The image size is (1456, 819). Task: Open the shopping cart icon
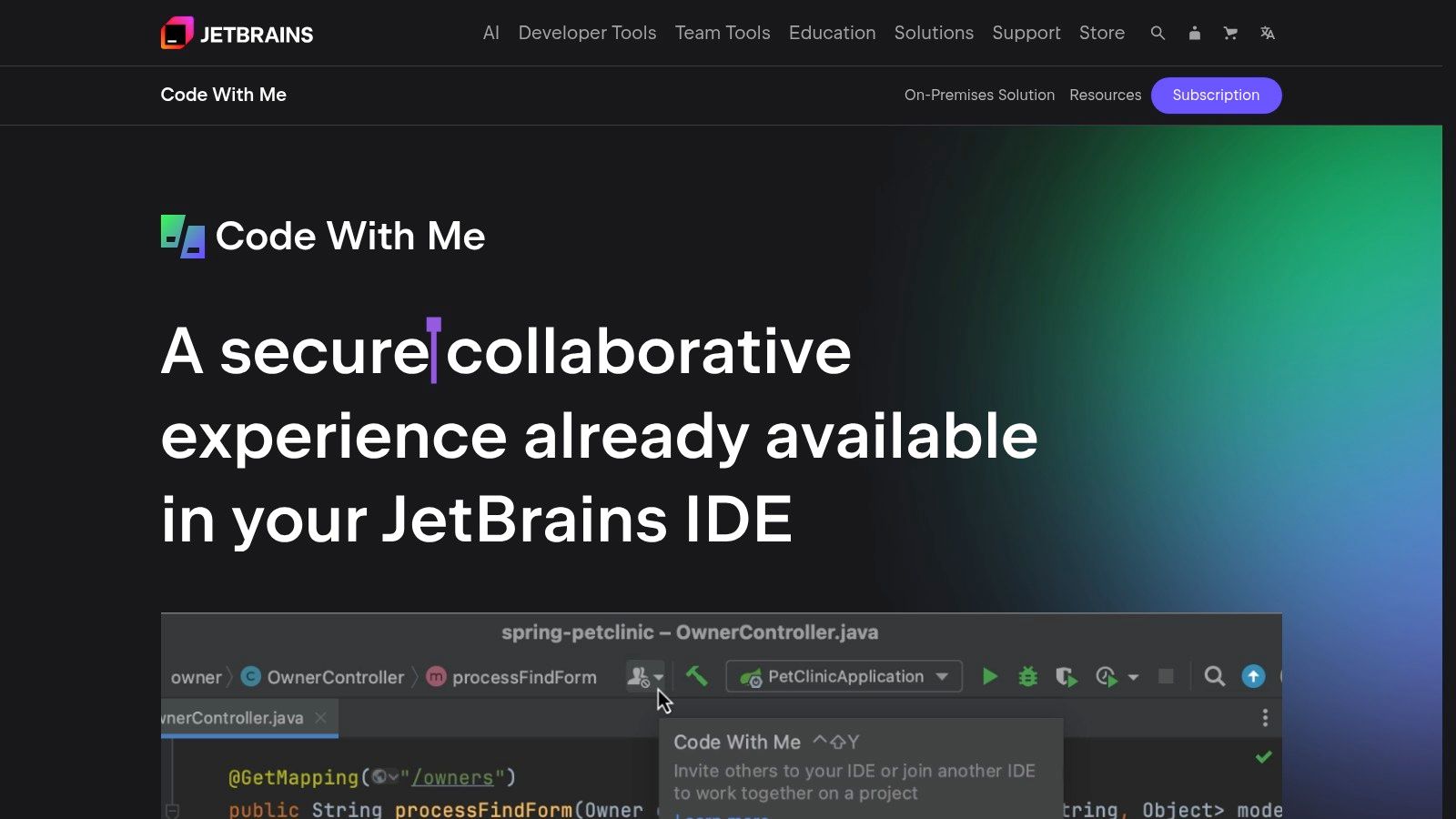click(1230, 33)
